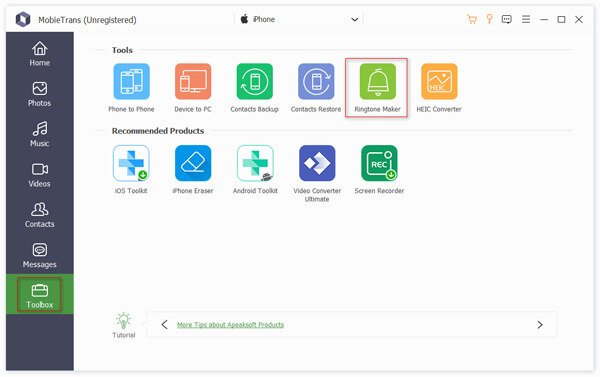Go to the Home section
This screenshot has width=600, height=377.
click(x=40, y=54)
